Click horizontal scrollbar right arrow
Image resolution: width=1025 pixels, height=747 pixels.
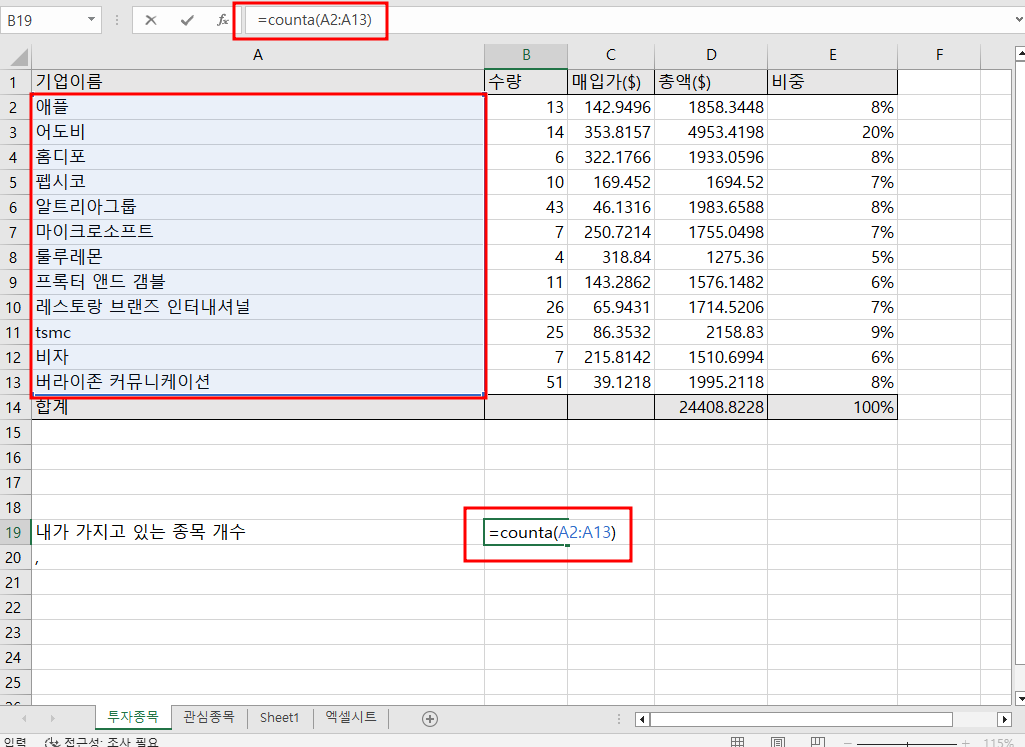coord(1005,720)
